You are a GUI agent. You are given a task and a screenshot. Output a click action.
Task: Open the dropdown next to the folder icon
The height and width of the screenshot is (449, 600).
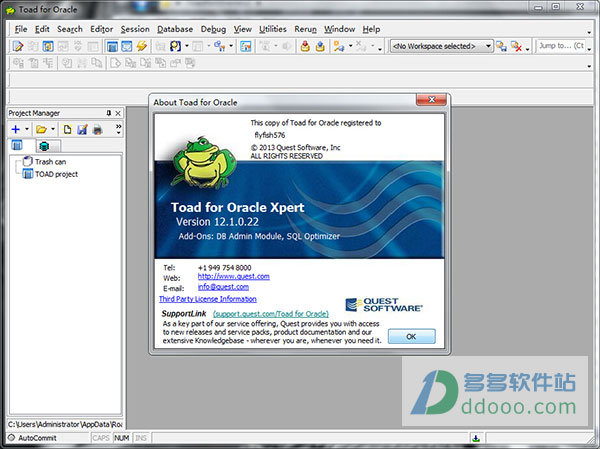53,129
